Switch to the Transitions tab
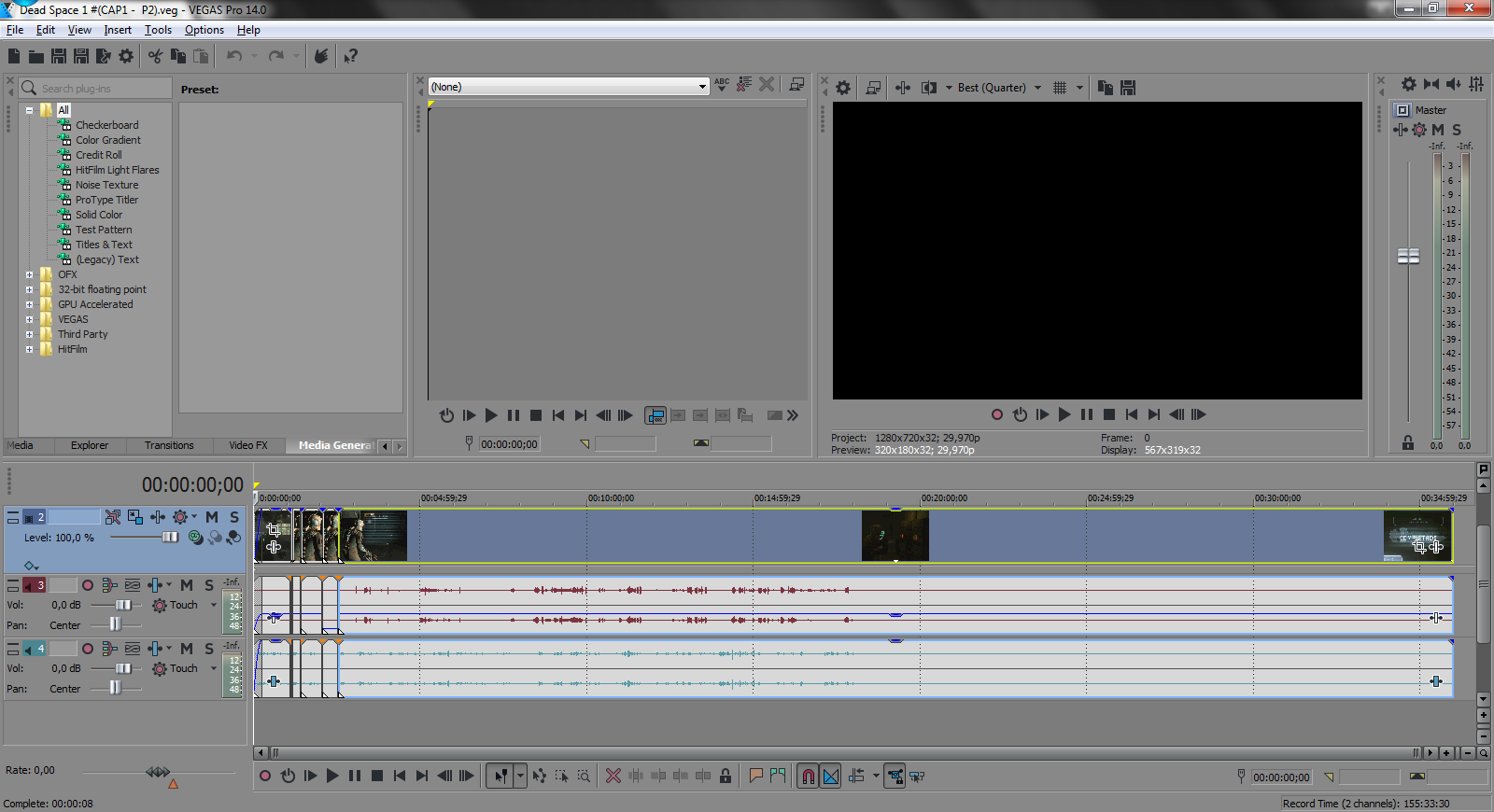Viewport: 1494px width, 812px height. 169,445
